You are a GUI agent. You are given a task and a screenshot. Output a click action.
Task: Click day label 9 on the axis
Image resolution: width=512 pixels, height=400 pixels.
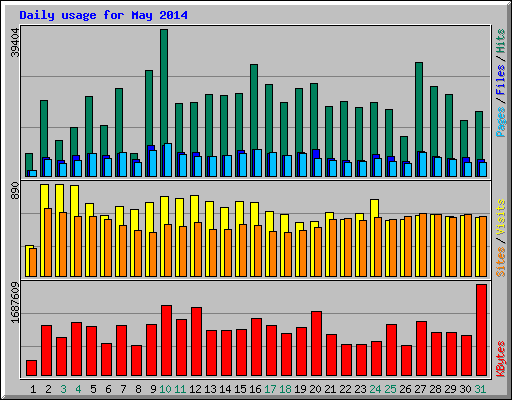point(153,389)
